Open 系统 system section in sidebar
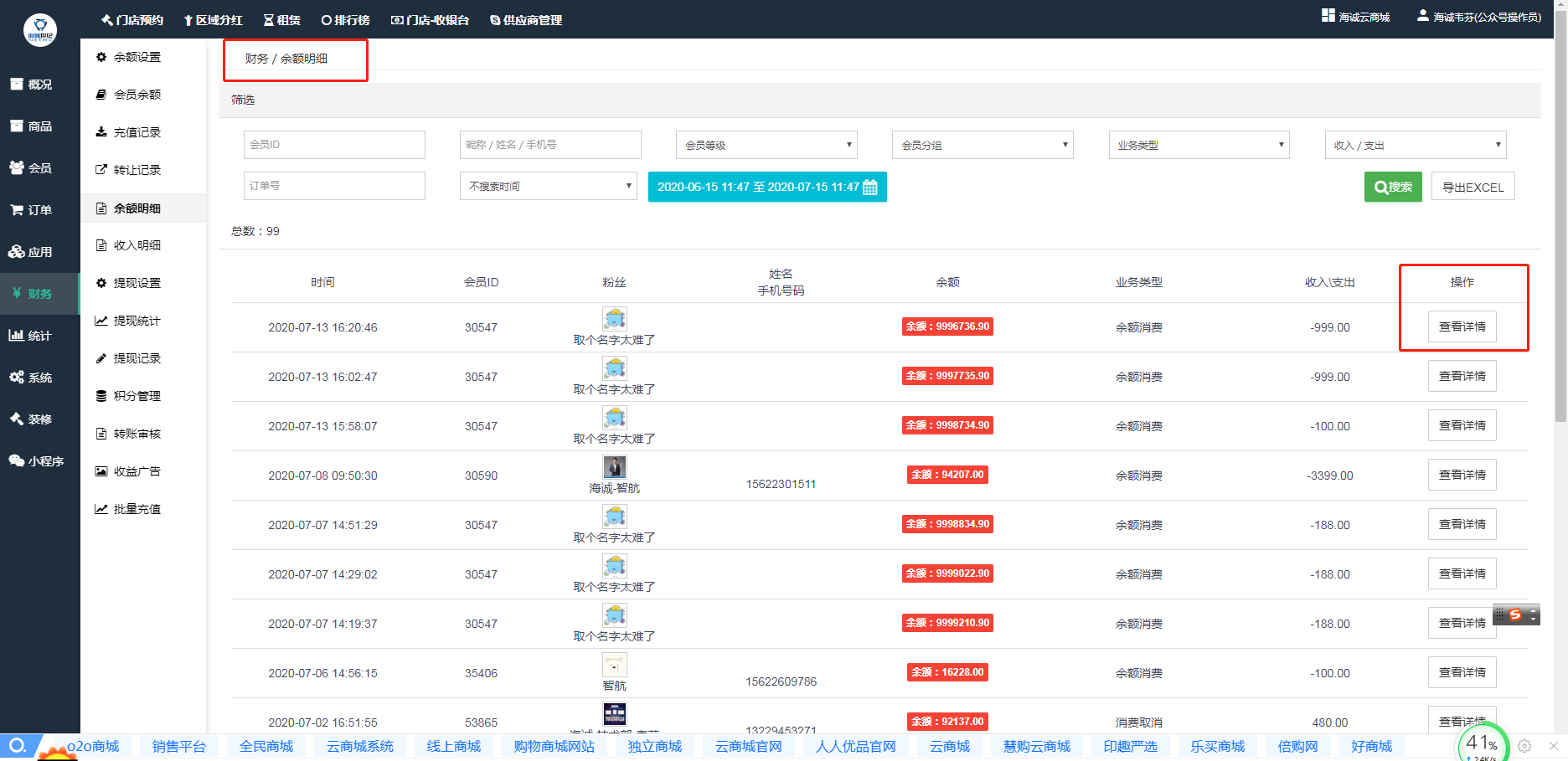Image resolution: width=1568 pixels, height=761 pixels. coord(31,378)
